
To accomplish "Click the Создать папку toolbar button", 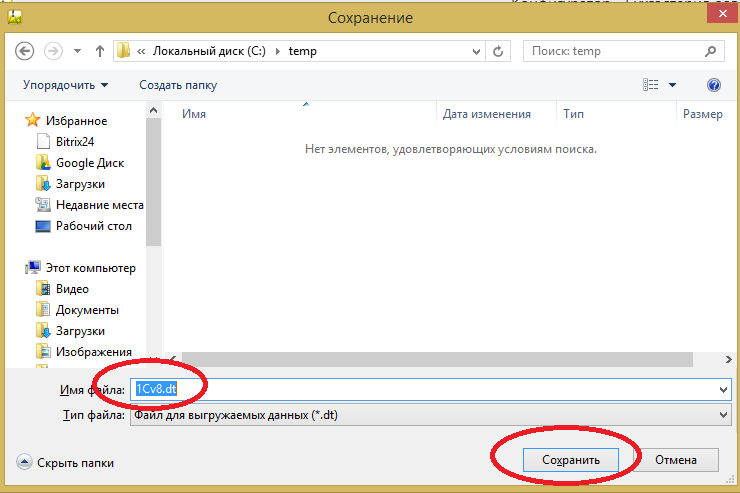I will pyautogui.click(x=178, y=86).
